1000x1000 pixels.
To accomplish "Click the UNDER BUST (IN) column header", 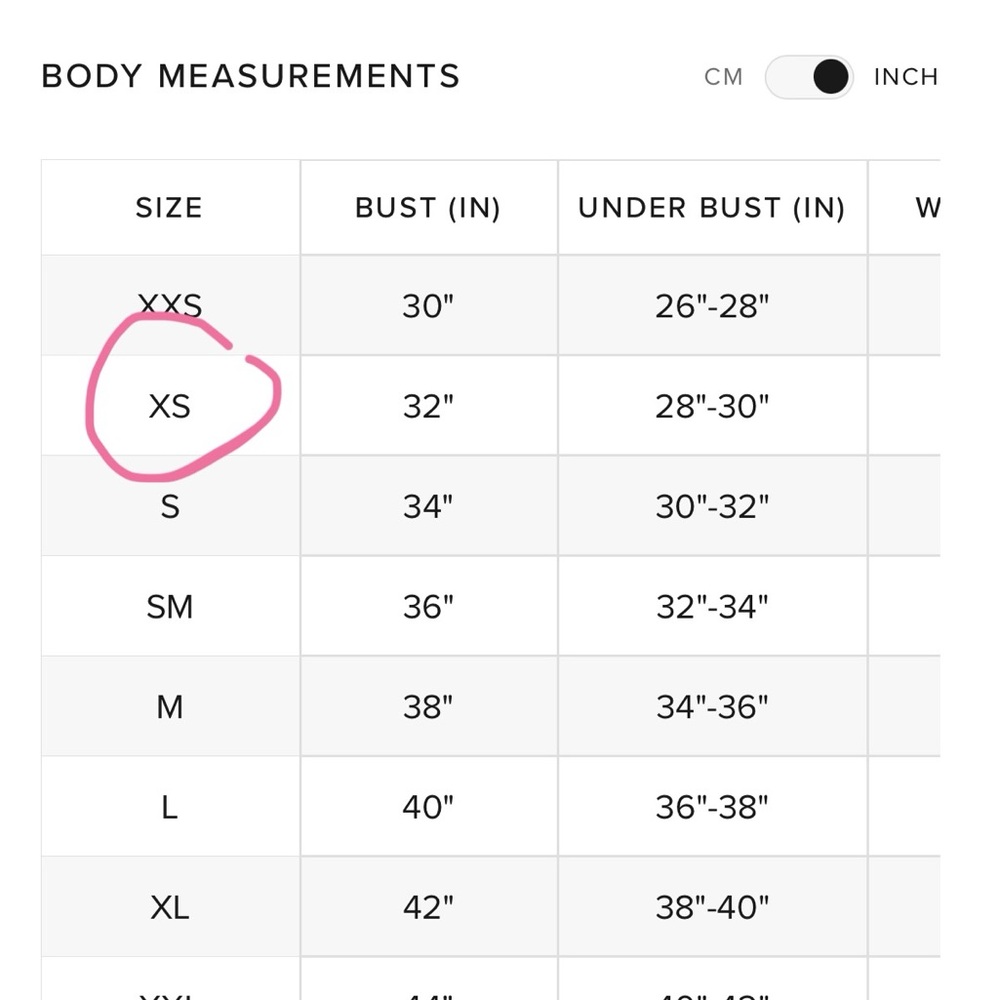I will click(712, 208).
